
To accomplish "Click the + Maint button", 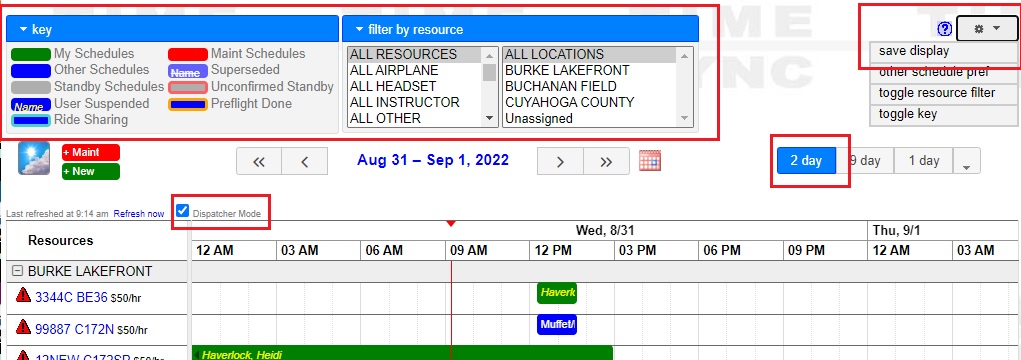I will 91,152.
